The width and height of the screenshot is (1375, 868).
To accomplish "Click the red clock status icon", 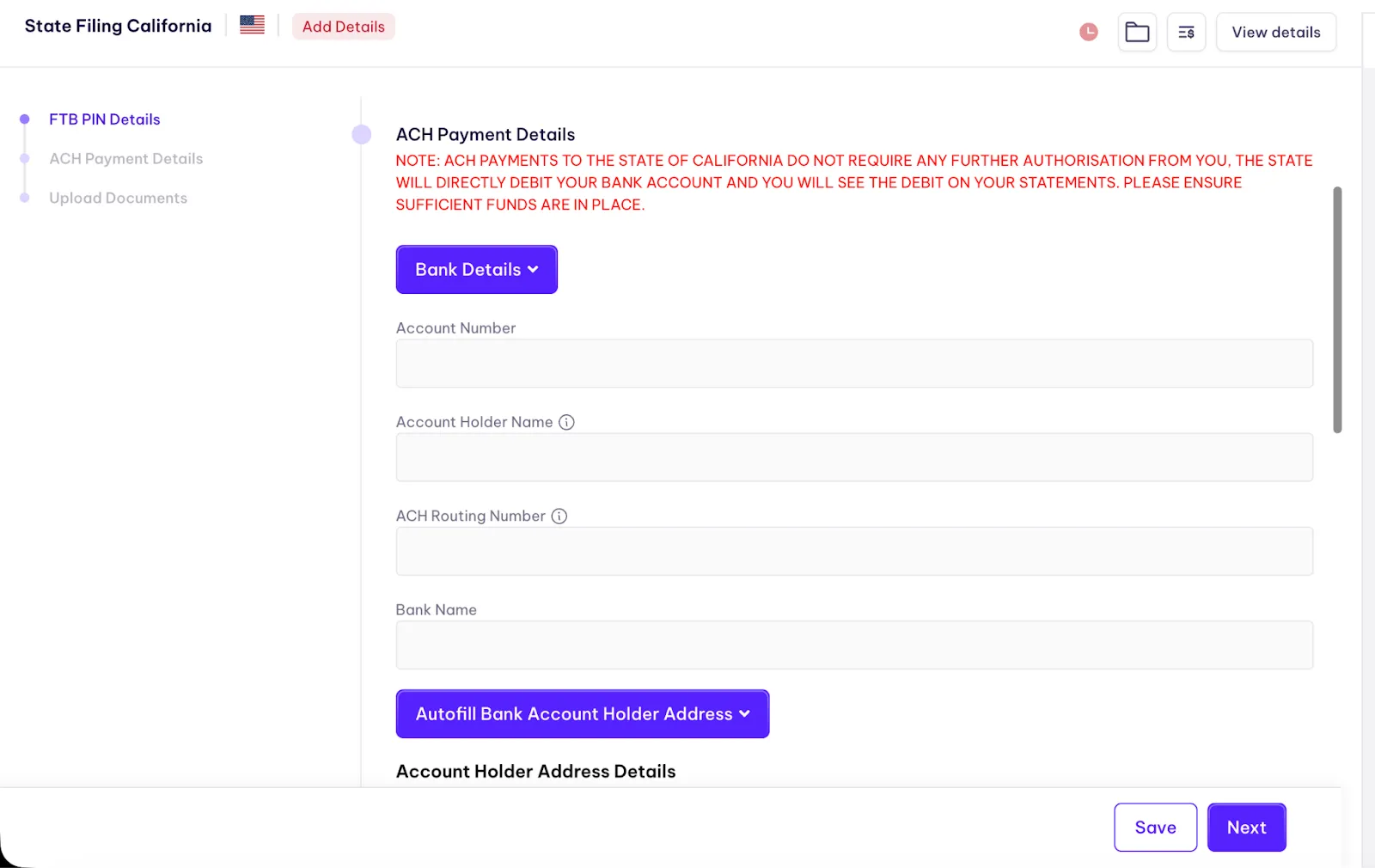I will pos(1089,32).
